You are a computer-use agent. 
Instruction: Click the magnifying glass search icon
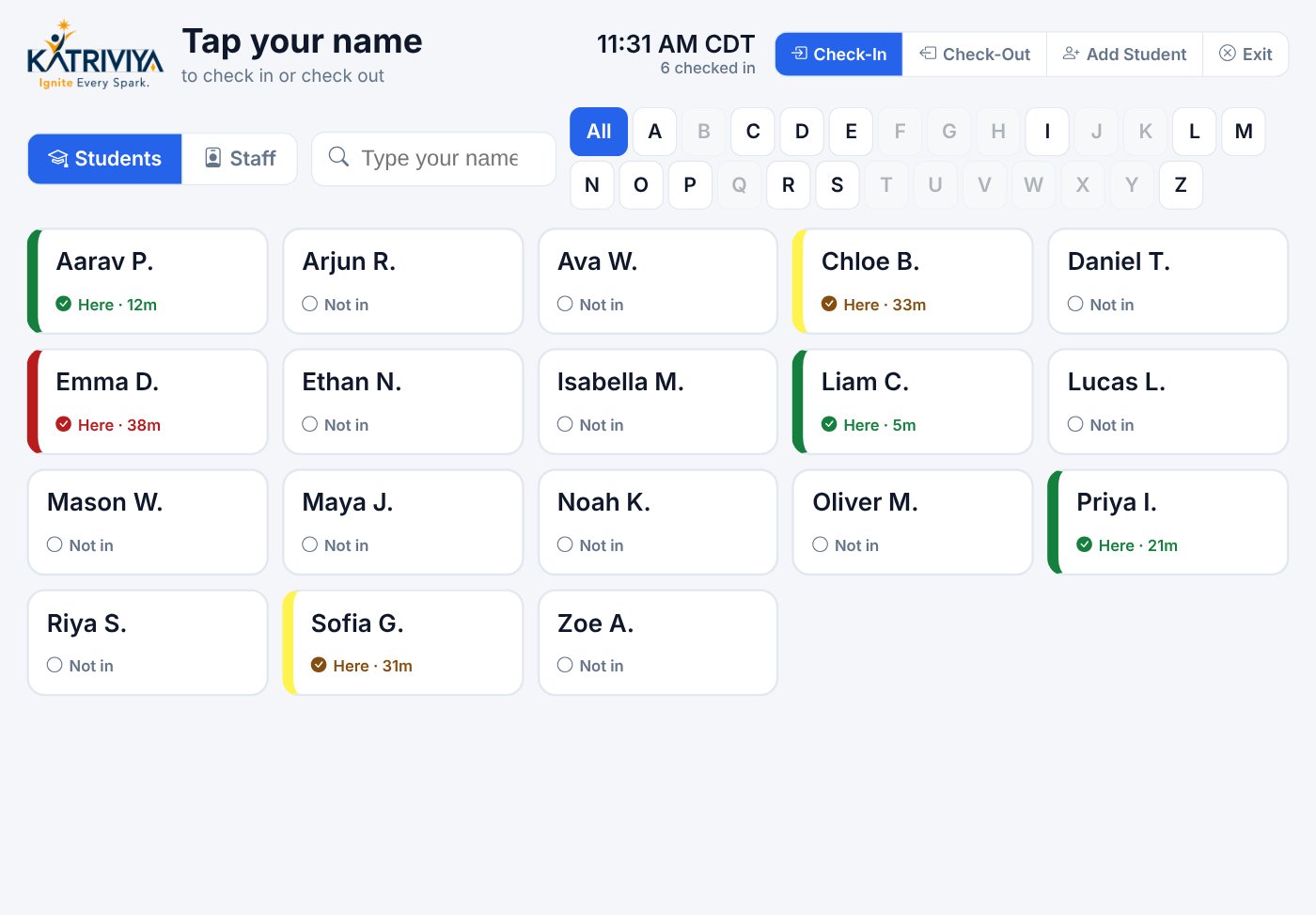coord(338,156)
